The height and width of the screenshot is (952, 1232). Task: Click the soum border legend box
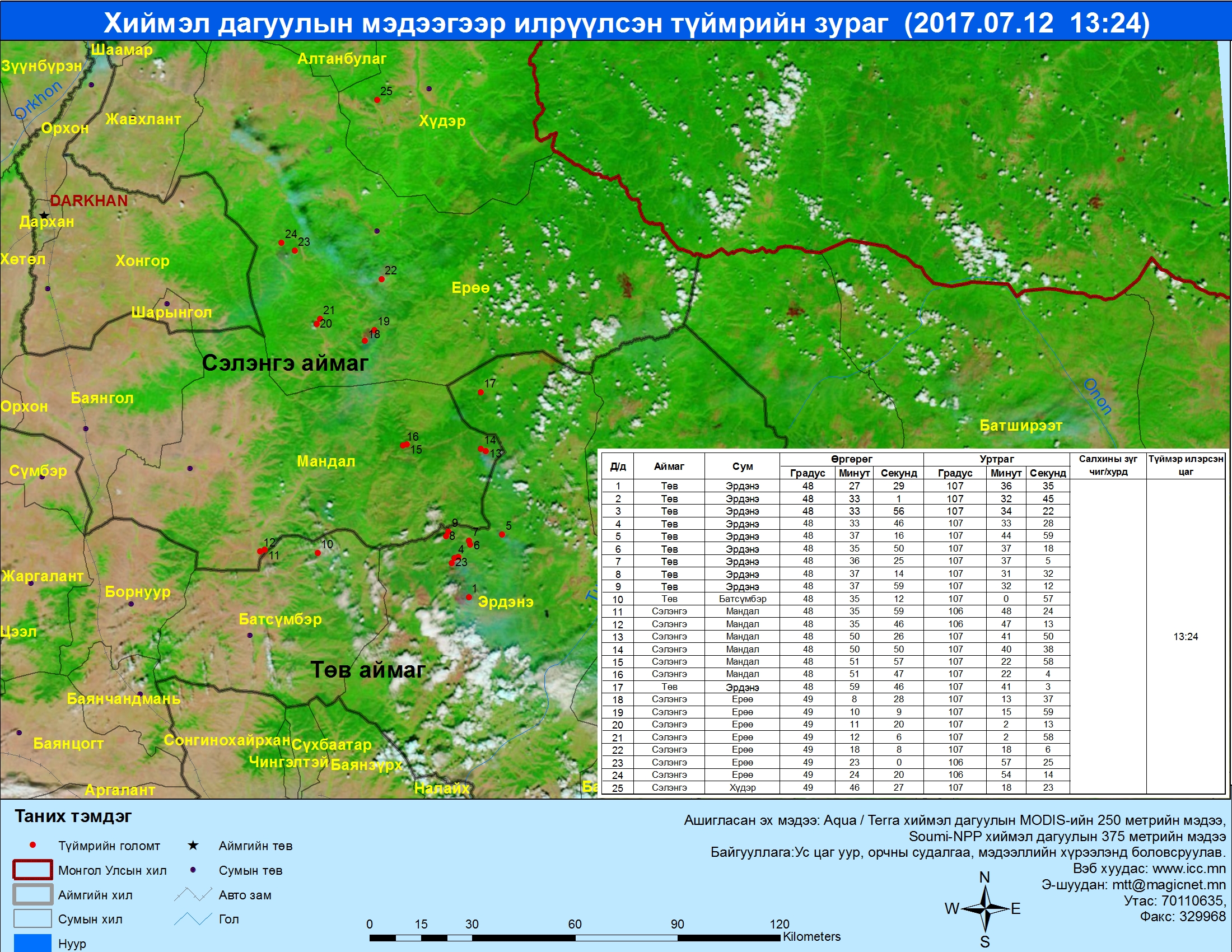[32, 919]
